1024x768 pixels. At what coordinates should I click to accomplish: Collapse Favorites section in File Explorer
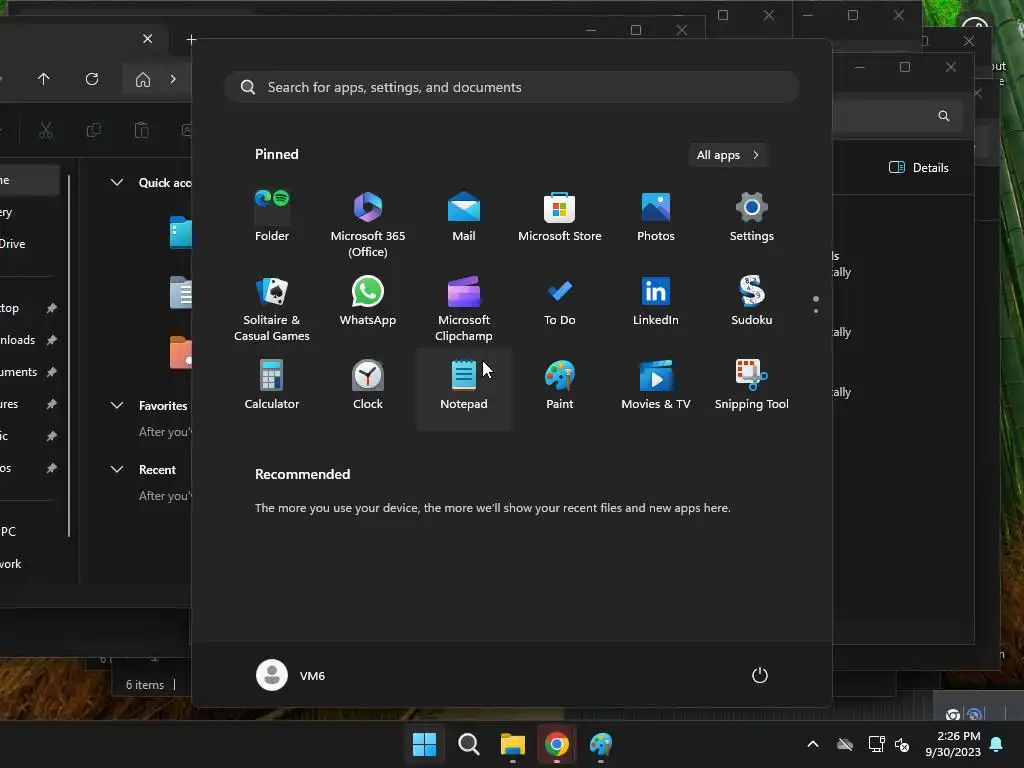117,406
